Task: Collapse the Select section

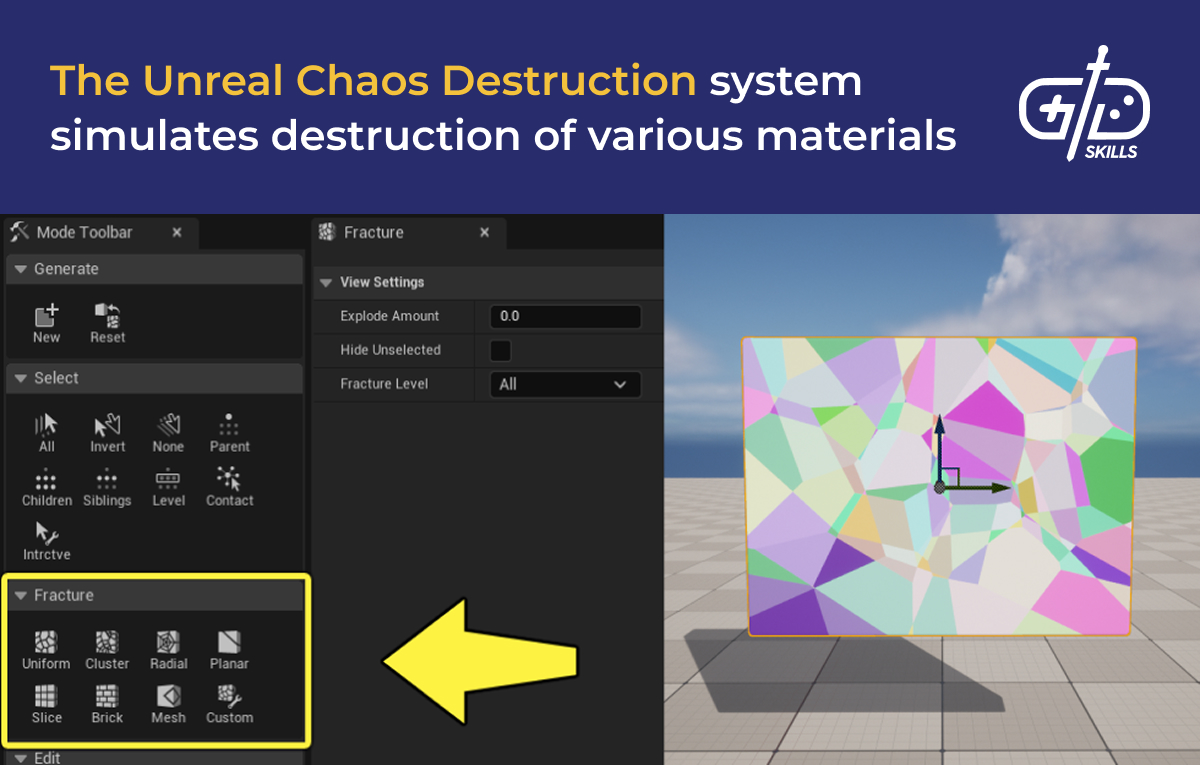Action: point(21,378)
